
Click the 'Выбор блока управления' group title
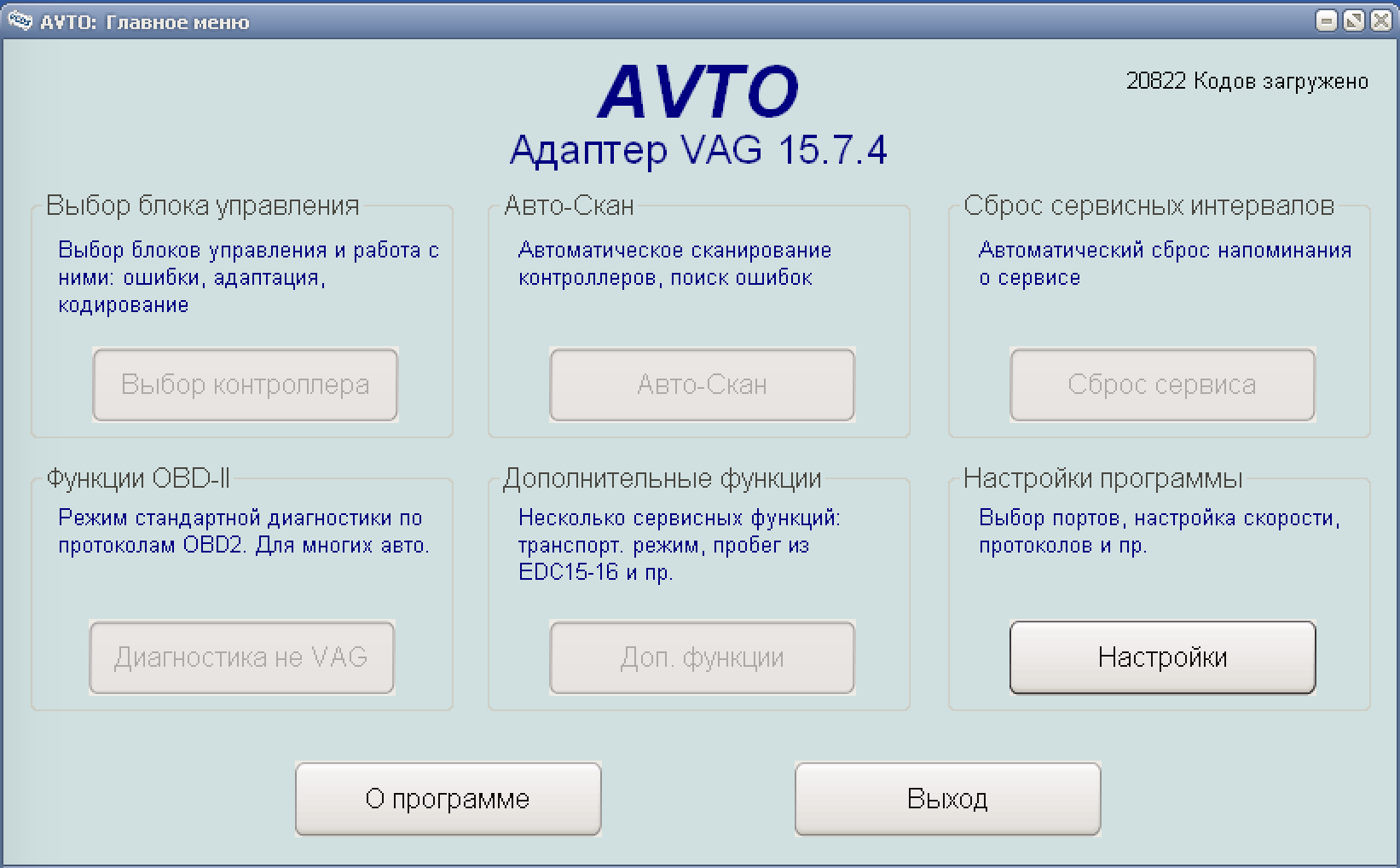tap(202, 205)
